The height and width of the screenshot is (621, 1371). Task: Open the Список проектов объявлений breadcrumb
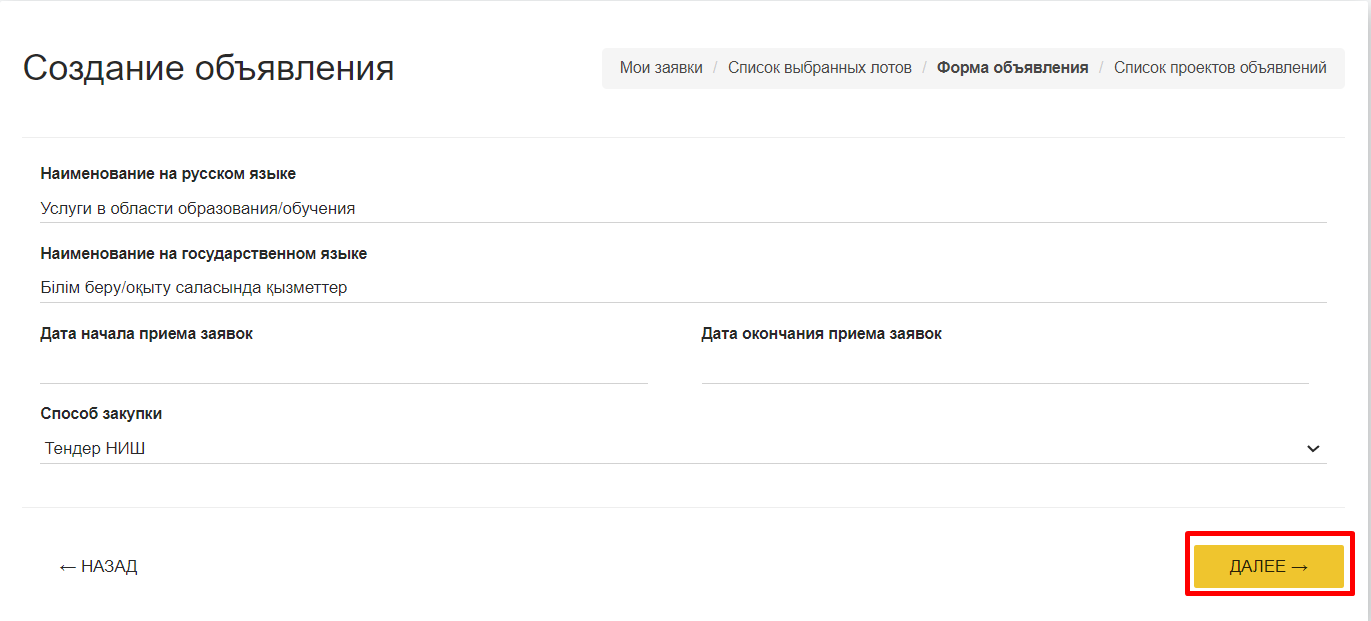tap(1220, 68)
